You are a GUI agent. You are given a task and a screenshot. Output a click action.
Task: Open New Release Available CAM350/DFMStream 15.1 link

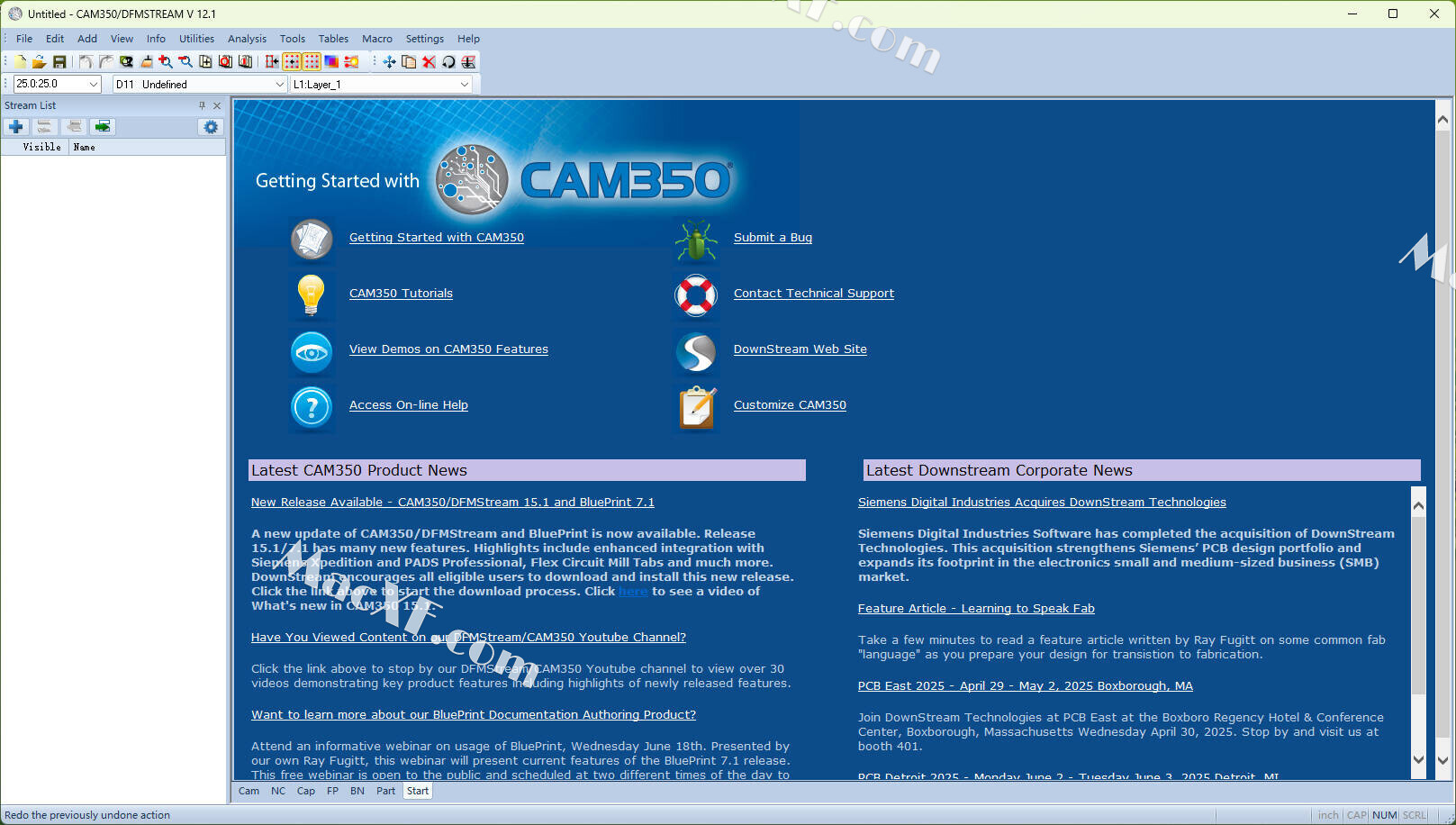pyautogui.click(x=453, y=503)
